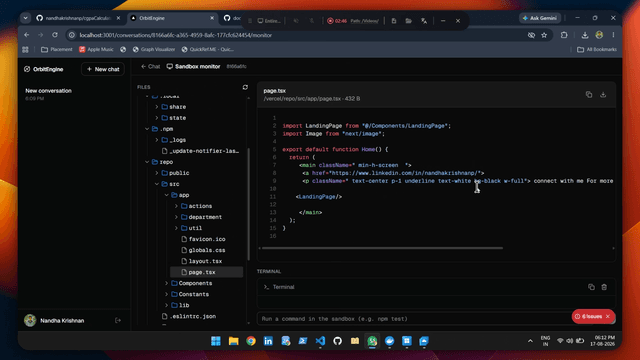This screenshot has width=640, height=360.
Task: Go back in browser history
Action: (27, 35)
